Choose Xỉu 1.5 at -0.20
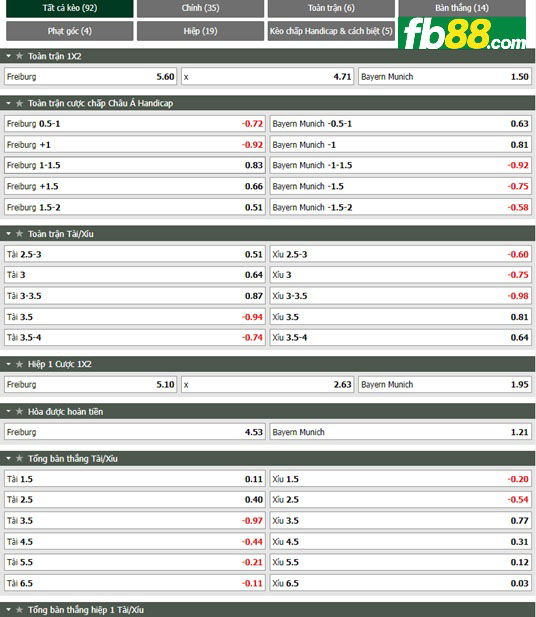Image resolution: width=536 pixels, height=617 pixels. pos(401,479)
